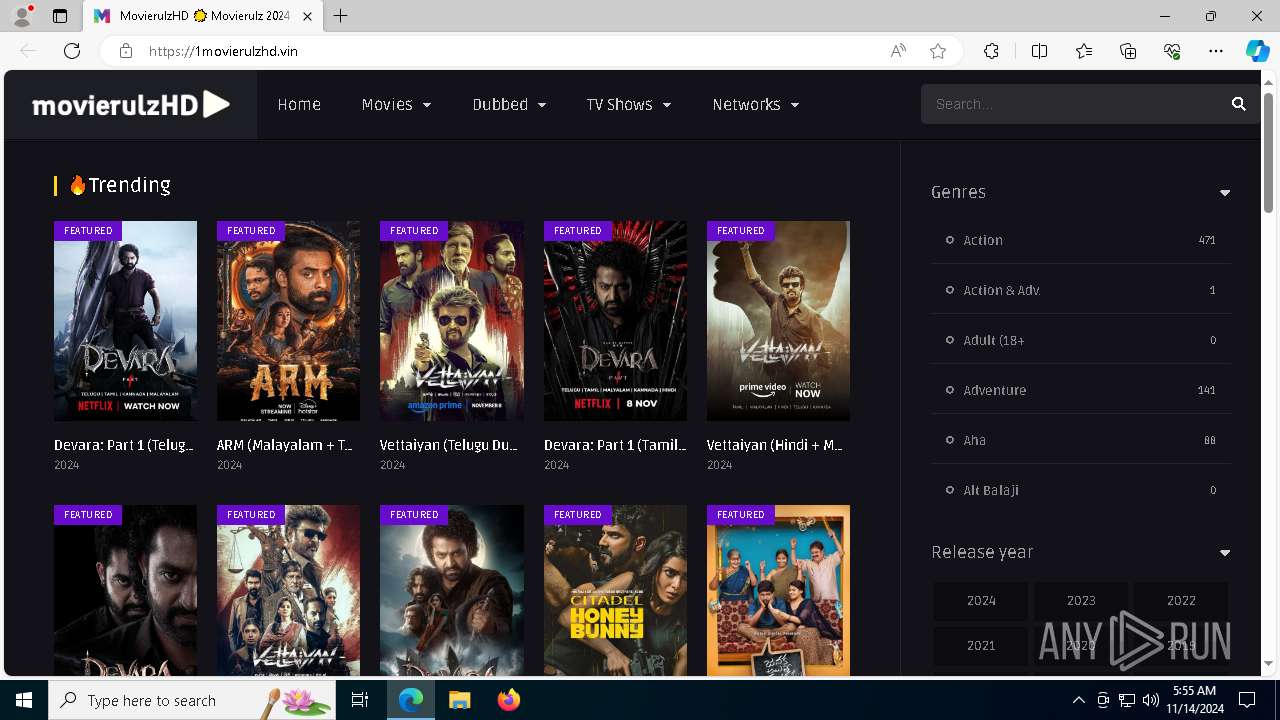This screenshot has height=720, width=1280.
Task: Go to the Home page
Action: pyautogui.click(x=299, y=104)
